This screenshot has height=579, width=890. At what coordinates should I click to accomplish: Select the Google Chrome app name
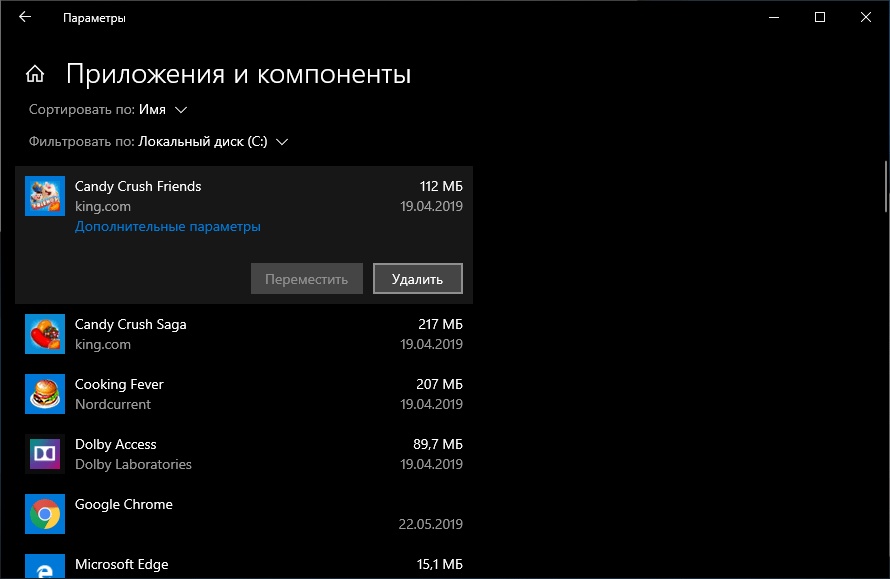pyautogui.click(x=124, y=504)
